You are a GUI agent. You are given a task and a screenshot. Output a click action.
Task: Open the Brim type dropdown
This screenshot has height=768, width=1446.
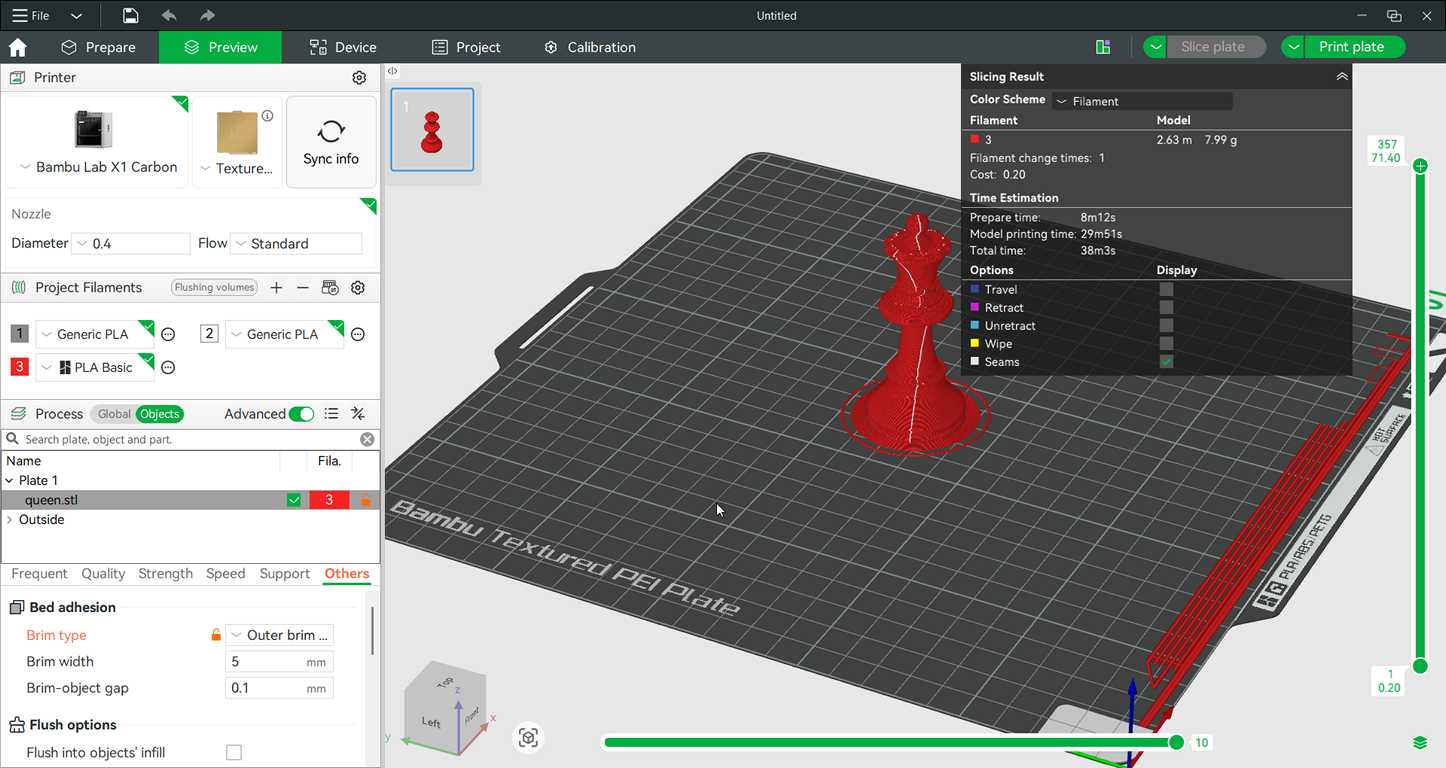click(x=279, y=635)
